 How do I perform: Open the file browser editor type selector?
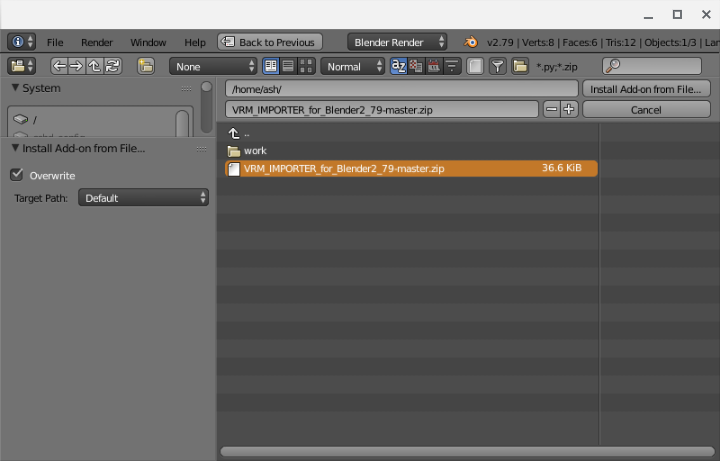(21, 66)
